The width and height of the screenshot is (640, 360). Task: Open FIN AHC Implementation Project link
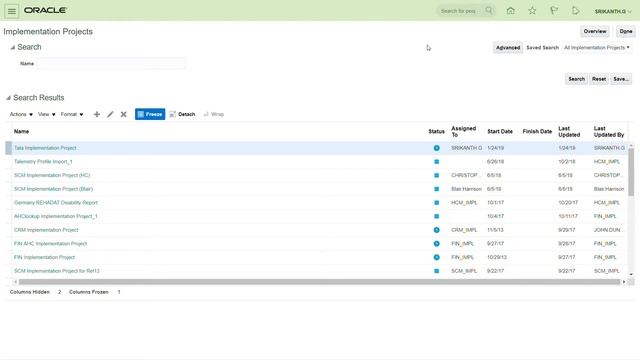pyautogui.click(x=50, y=244)
